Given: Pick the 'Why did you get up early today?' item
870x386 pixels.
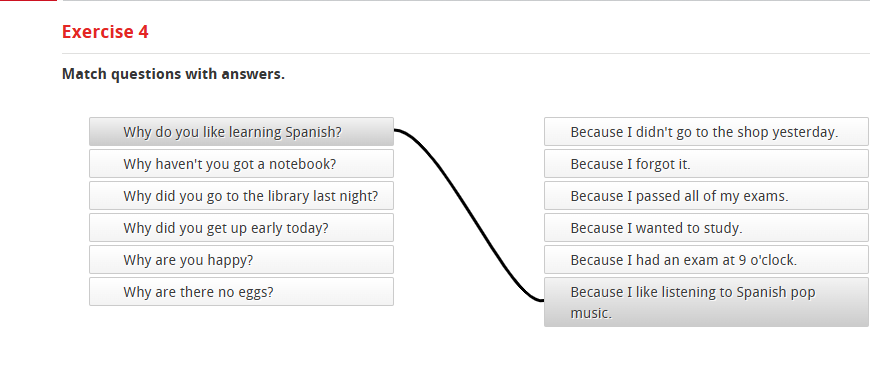Looking at the screenshot, I should coord(241,227).
